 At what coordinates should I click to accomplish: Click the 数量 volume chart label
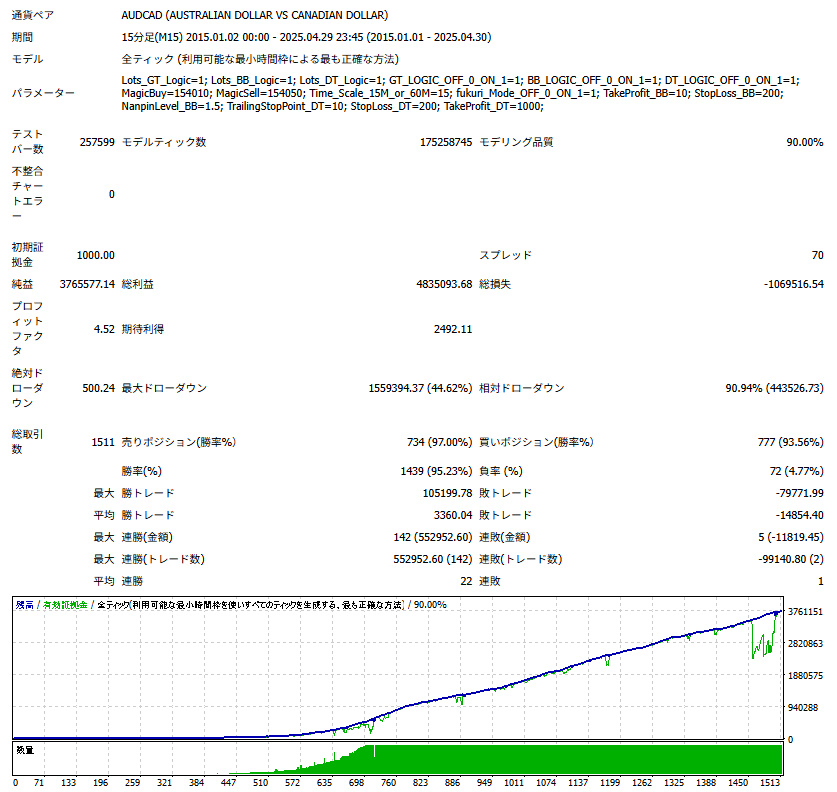tap(25, 750)
